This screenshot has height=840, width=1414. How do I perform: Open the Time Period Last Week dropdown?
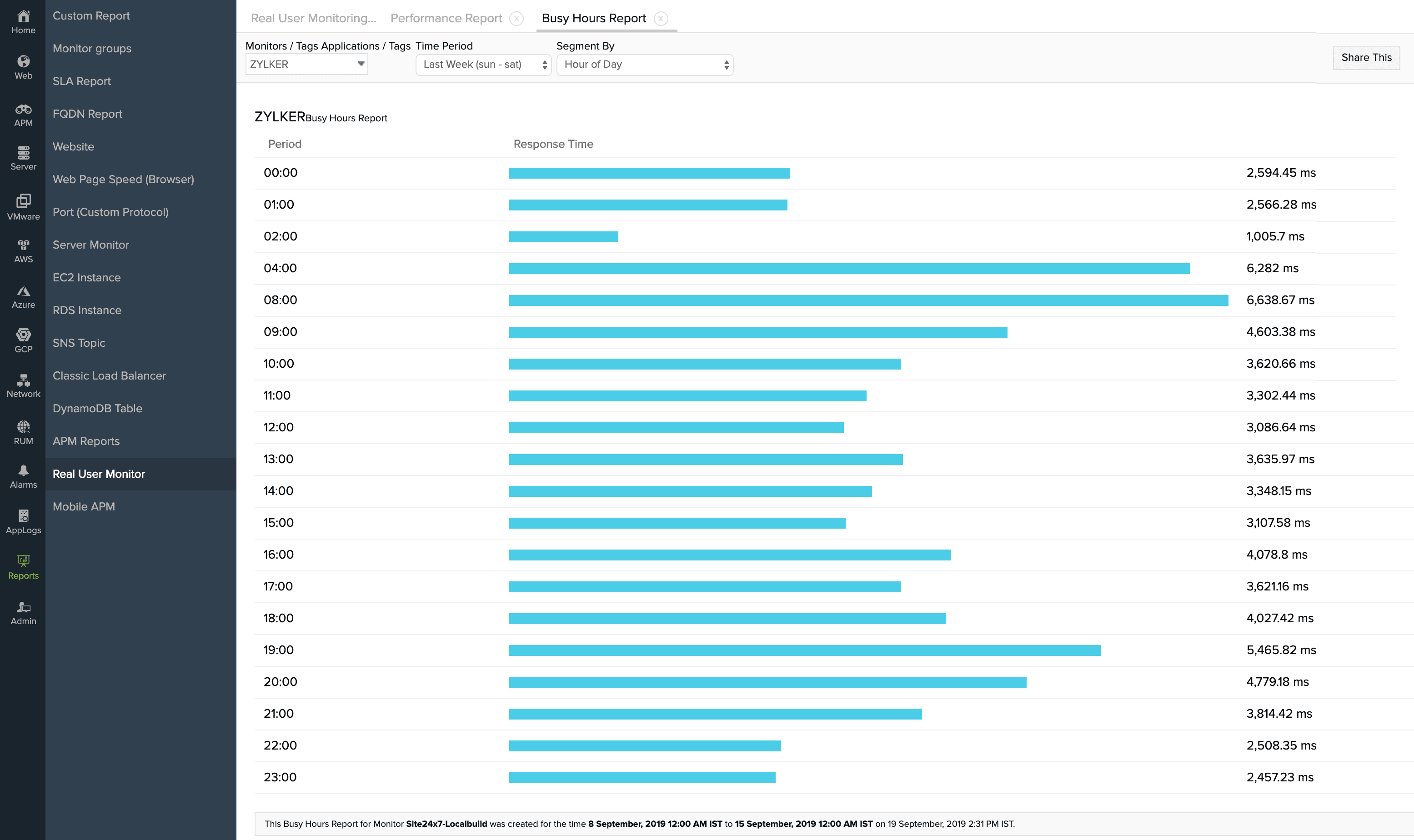click(x=483, y=65)
